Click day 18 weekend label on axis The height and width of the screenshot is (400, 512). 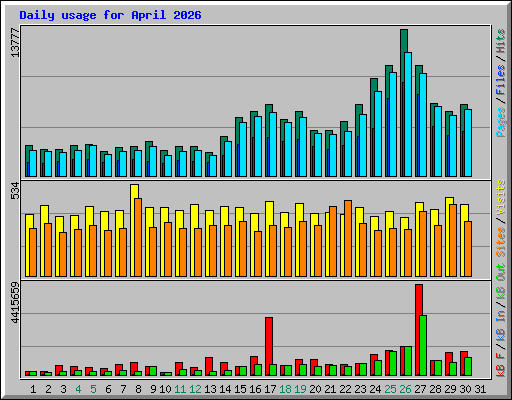click(285, 389)
